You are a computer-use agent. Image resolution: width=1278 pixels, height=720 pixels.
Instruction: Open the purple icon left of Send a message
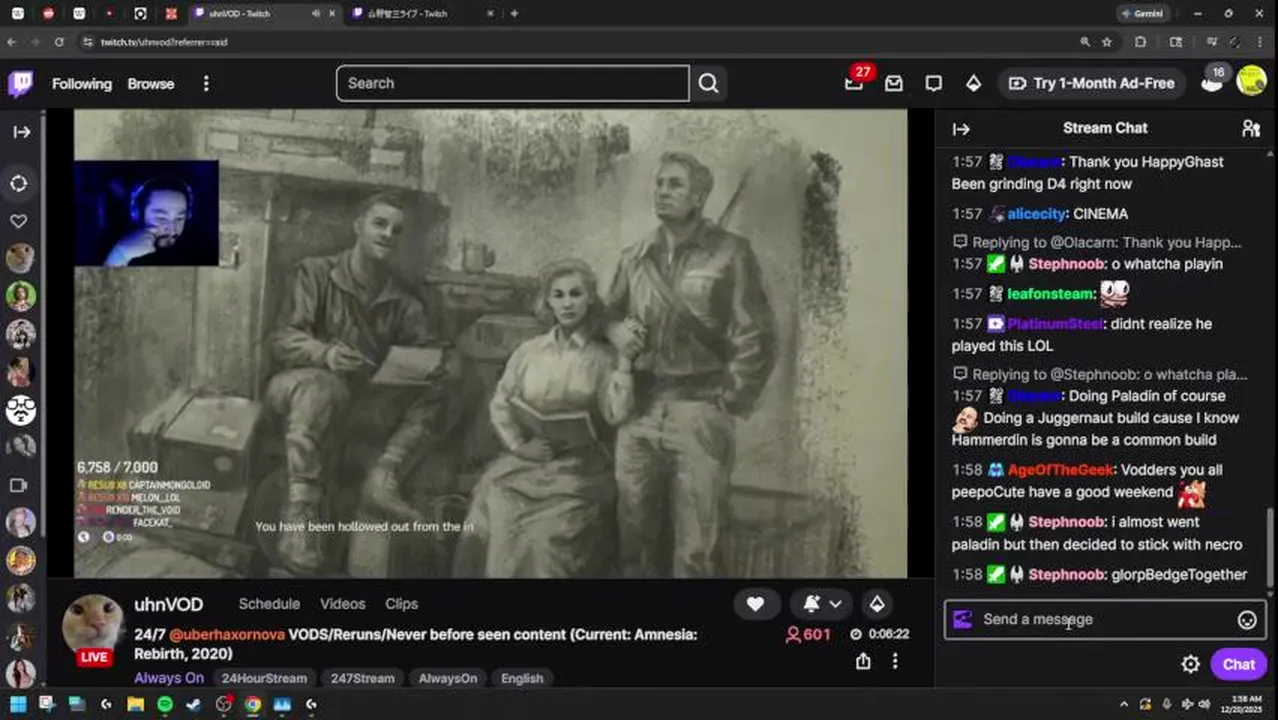click(x=962, y=619)
